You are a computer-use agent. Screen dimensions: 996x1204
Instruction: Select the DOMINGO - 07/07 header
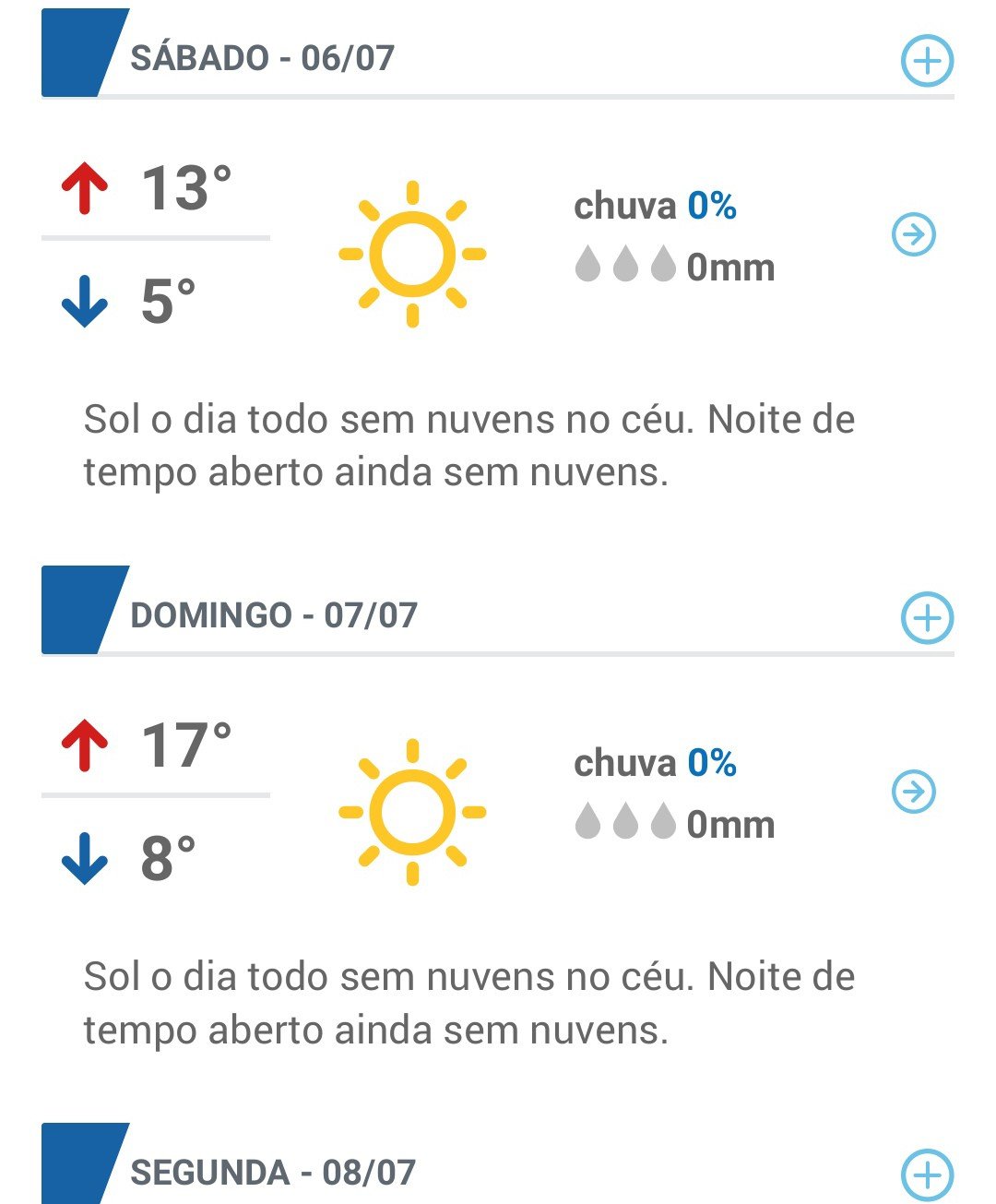274,615
